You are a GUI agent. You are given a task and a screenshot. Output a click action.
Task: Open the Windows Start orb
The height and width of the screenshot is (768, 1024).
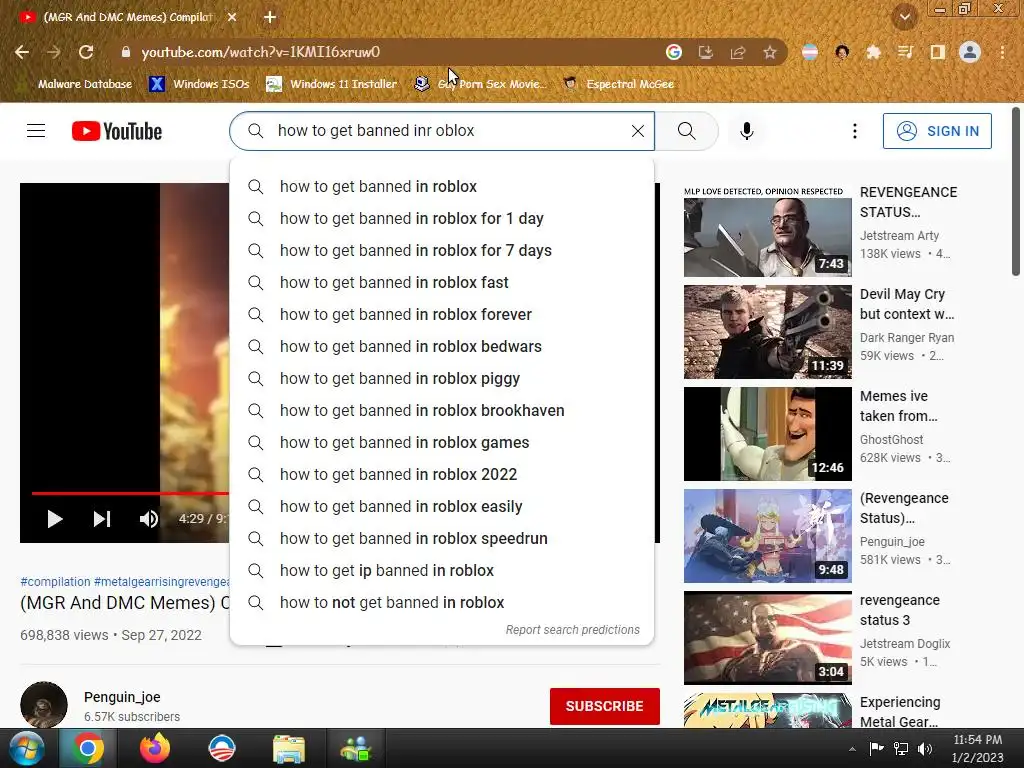point(27,748)
